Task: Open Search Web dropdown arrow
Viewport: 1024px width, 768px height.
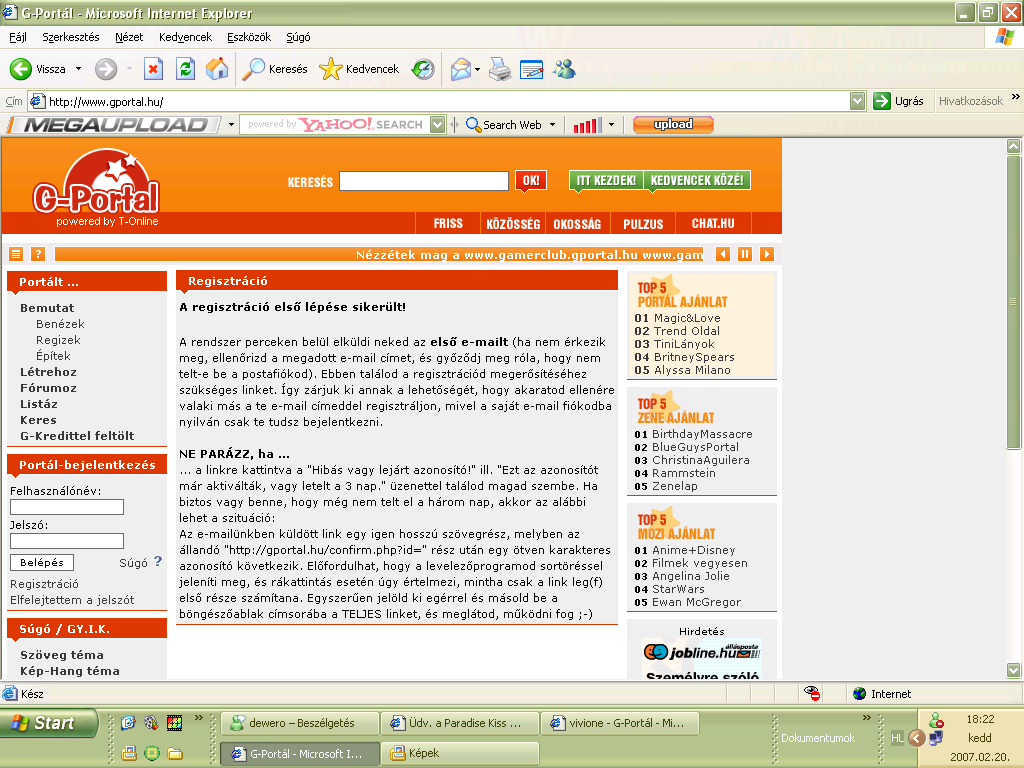Action: tap(552, 124)
